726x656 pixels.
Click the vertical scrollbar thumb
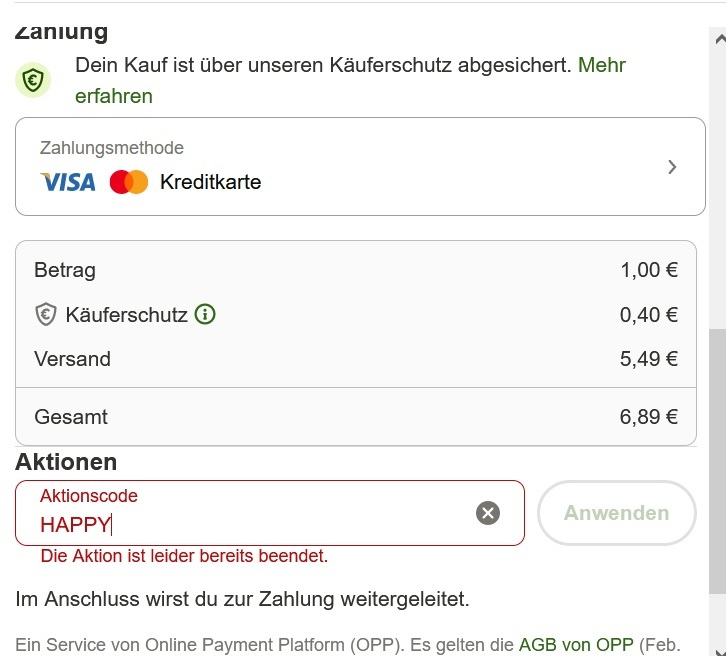coord(717,461)
